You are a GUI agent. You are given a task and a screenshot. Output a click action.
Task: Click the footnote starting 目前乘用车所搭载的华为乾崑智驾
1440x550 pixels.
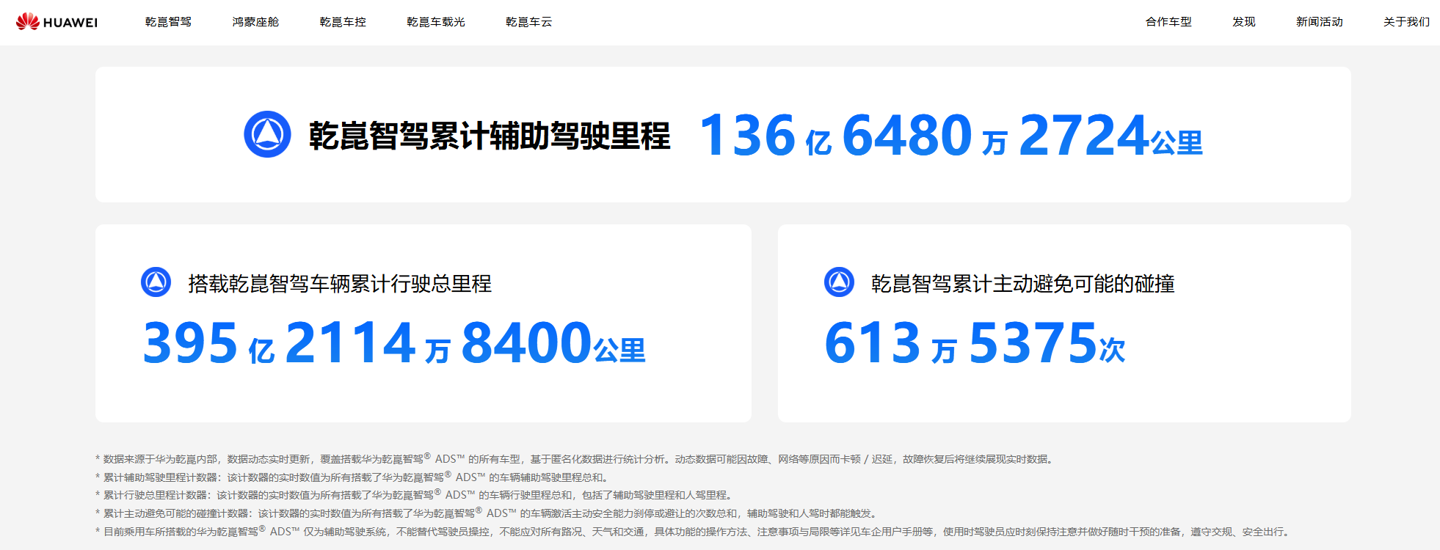(694, 531)
